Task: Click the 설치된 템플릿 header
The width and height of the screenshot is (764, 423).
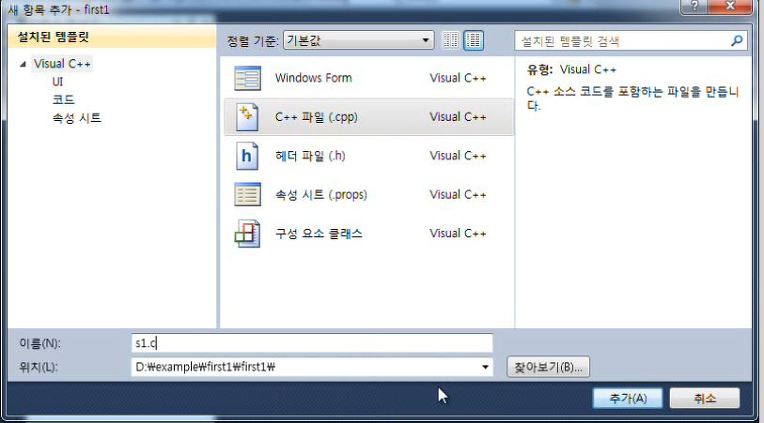Action: click(112, 37)
